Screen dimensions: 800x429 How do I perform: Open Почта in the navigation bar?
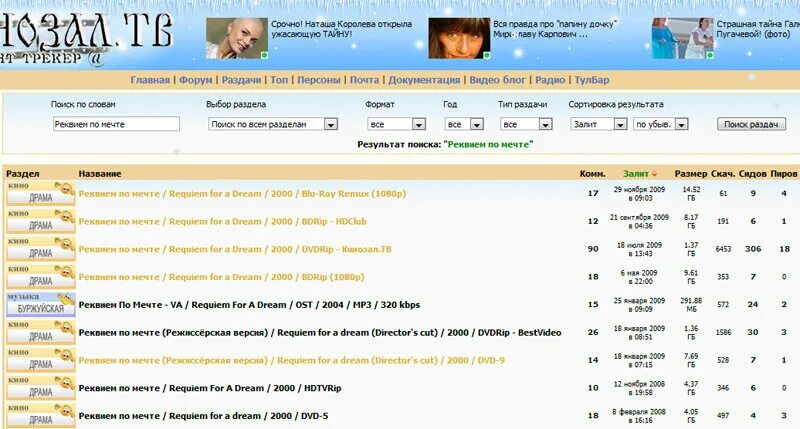pos(364,80)
